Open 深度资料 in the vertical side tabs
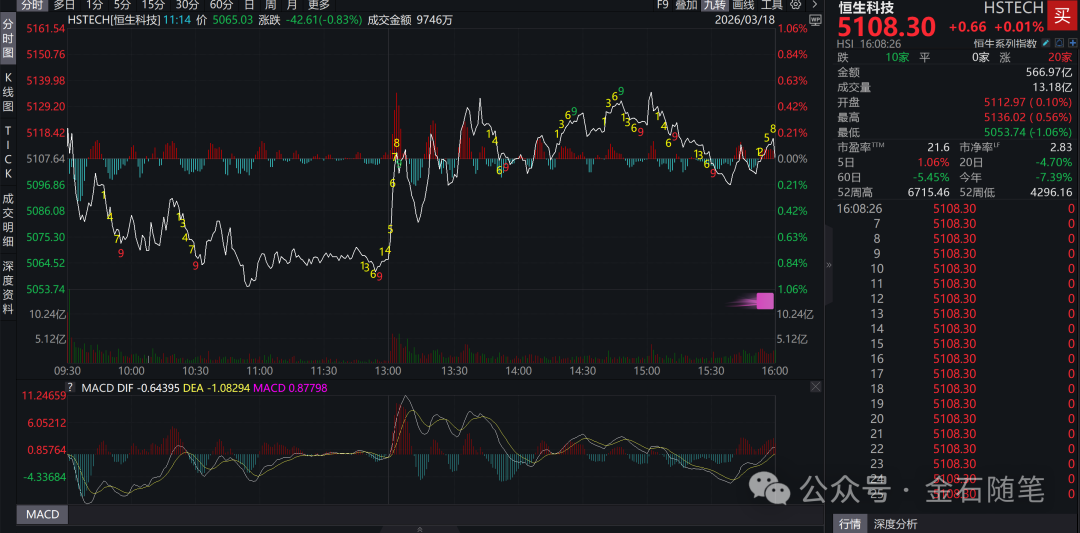The height and width of the screenshot is (533, 1080). pyautogui.click(x=8, y=288)
